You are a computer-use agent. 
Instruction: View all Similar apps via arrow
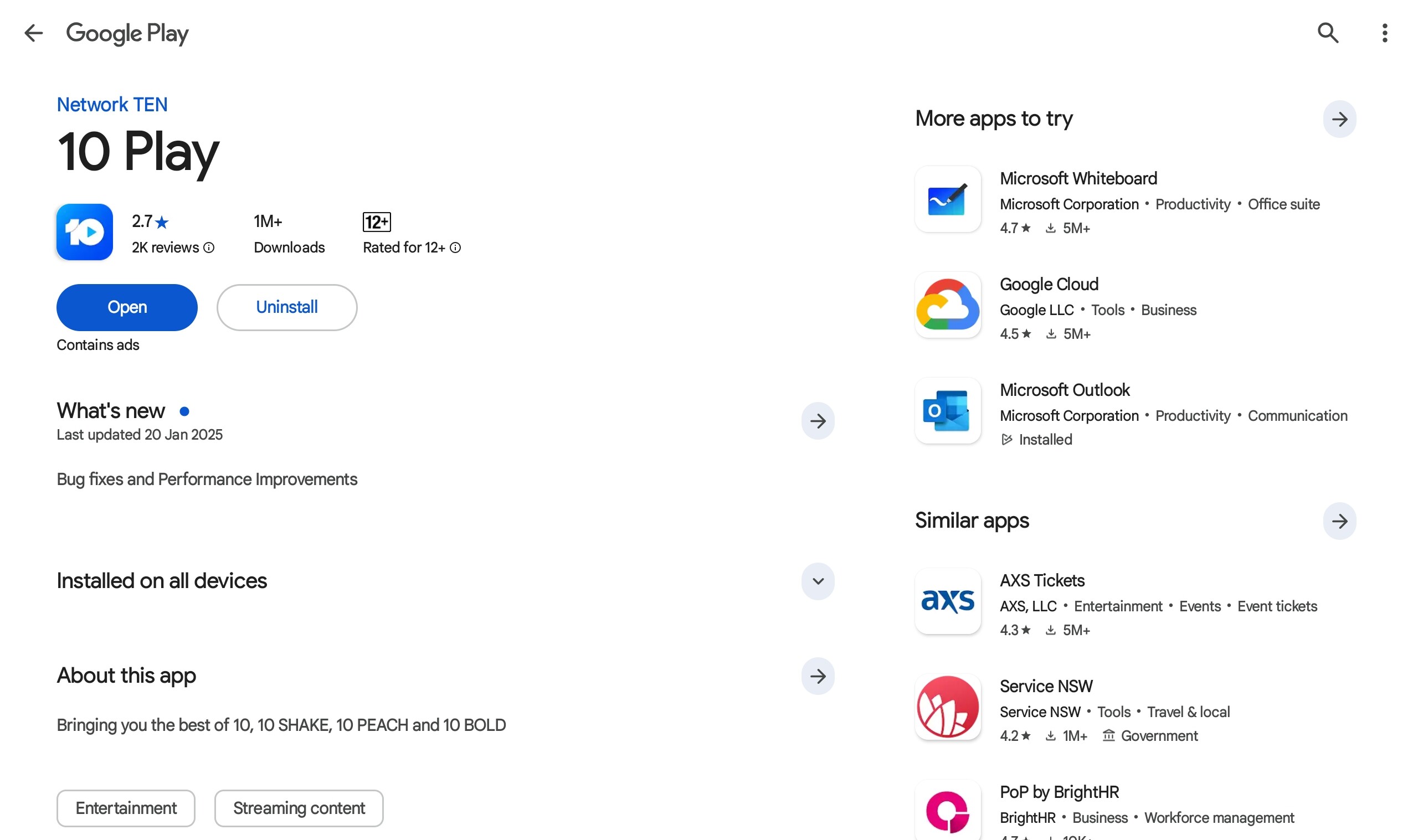1339,521
